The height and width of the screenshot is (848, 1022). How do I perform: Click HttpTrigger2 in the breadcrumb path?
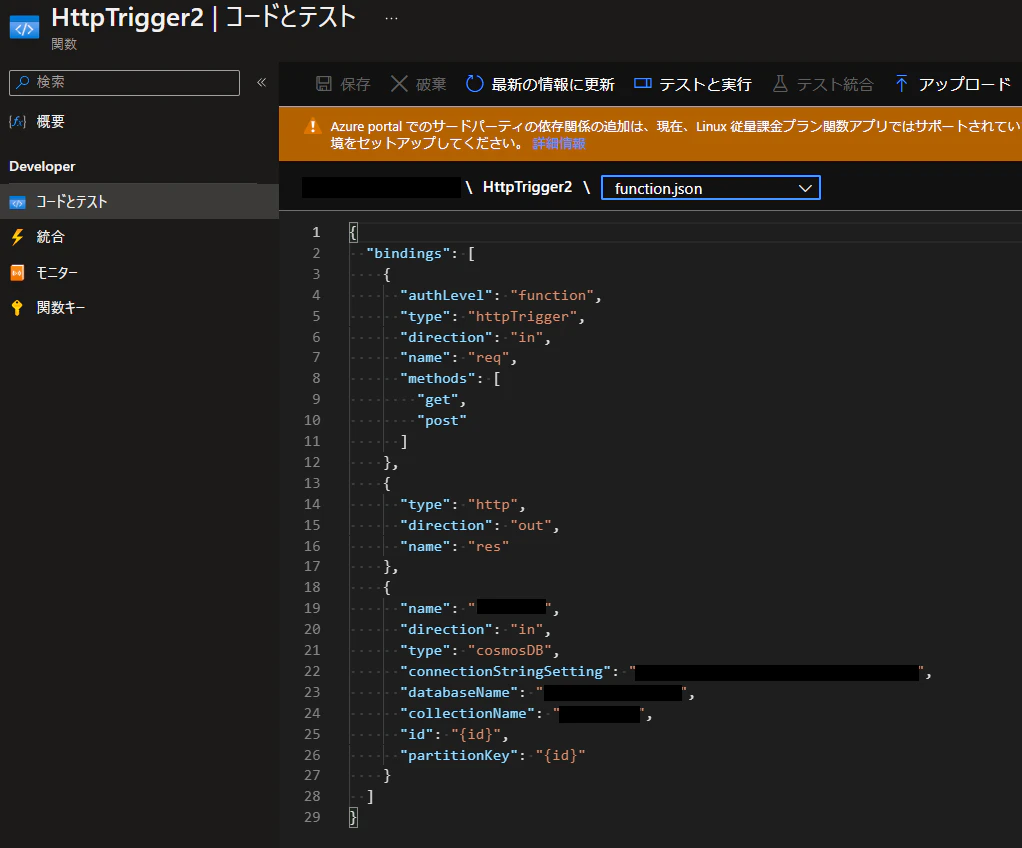coord(527,187)
